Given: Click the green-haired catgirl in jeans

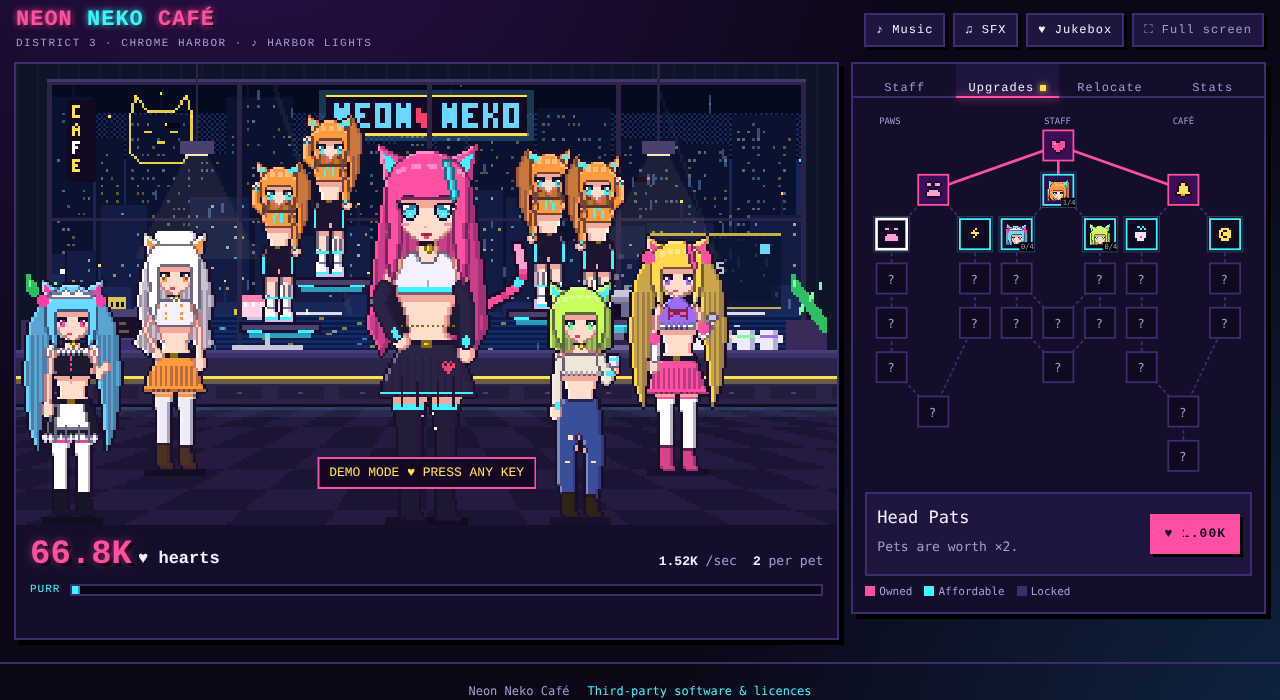Looking at the screenshot, I should (580, 400).
